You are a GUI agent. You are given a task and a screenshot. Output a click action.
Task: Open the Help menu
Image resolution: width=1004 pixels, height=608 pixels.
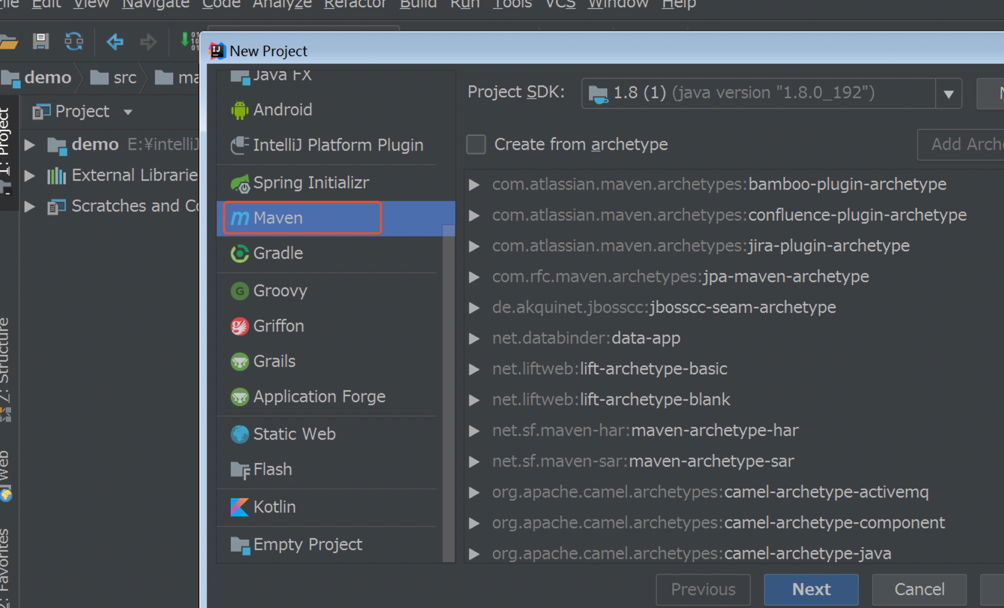pos(679,4)
